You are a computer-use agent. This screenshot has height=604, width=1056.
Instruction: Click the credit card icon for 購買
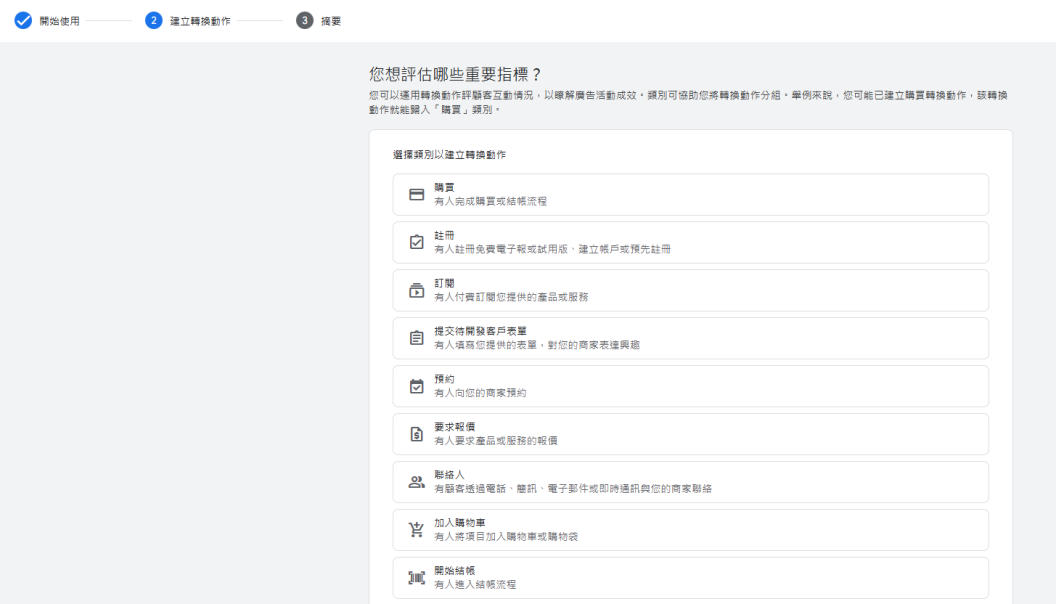click(x=417, y=195)
